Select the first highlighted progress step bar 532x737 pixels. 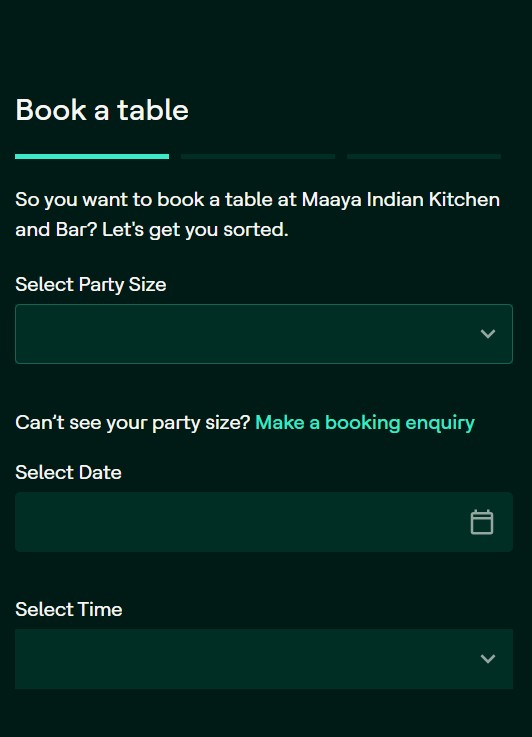92,156
